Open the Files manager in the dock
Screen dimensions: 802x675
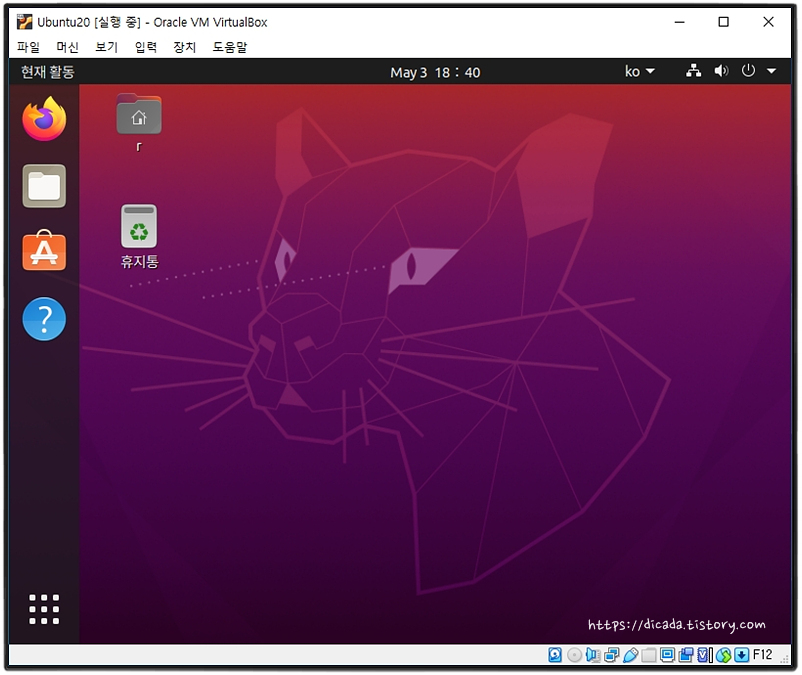pyautogui.click(x=44, y=186)
